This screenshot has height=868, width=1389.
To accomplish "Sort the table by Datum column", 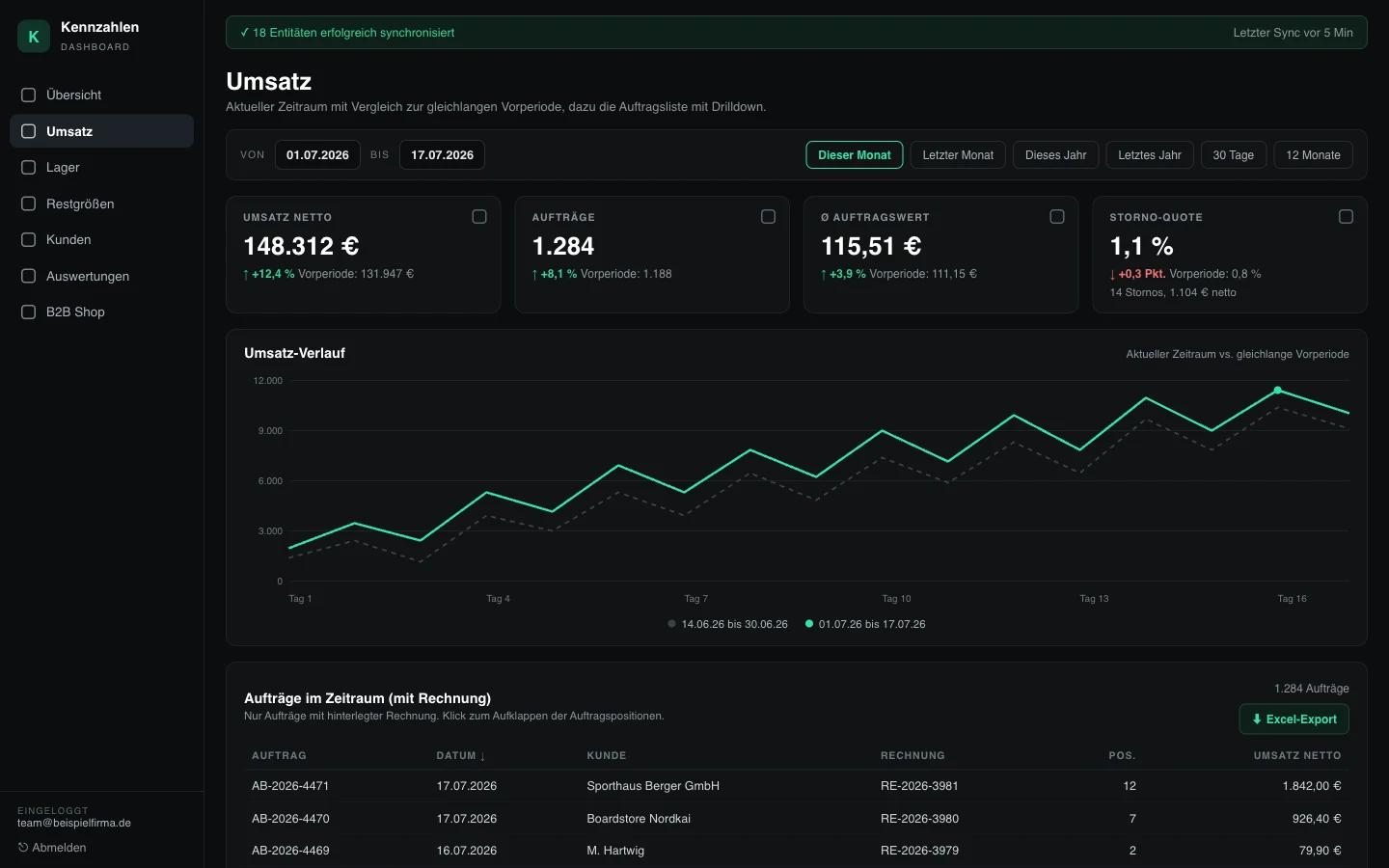I will point(461,755).
